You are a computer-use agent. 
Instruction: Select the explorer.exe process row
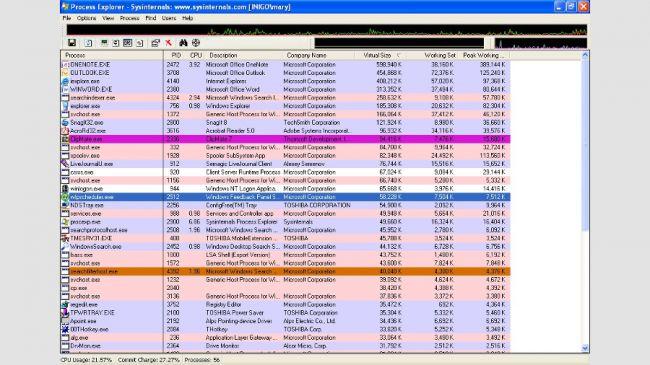pos(286,106)
